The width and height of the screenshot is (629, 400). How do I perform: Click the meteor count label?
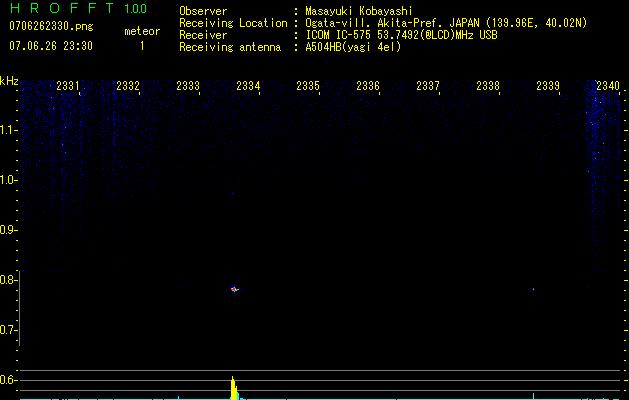[142, 31]
